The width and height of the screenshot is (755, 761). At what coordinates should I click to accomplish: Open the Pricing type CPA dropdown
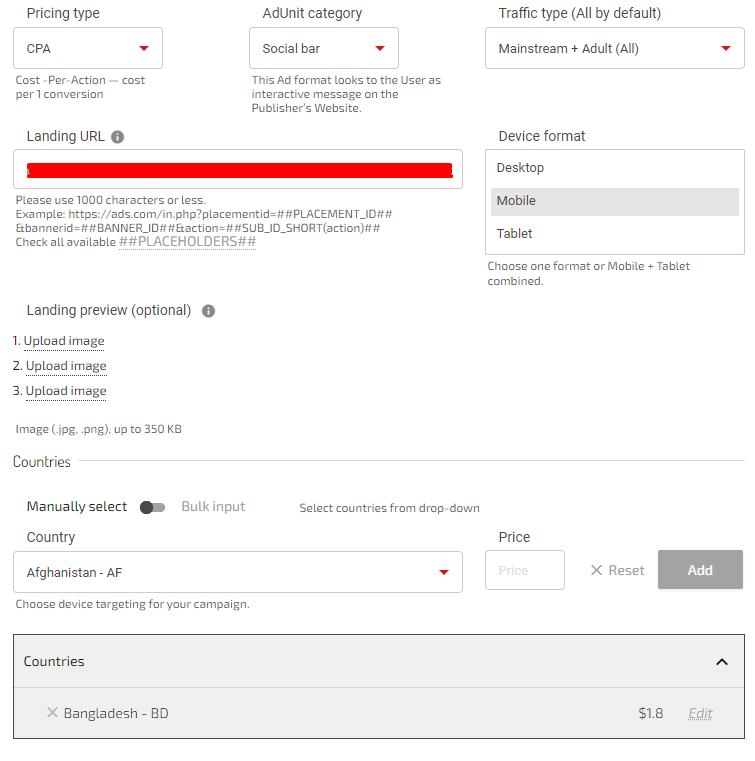click(x=88, y=48)
